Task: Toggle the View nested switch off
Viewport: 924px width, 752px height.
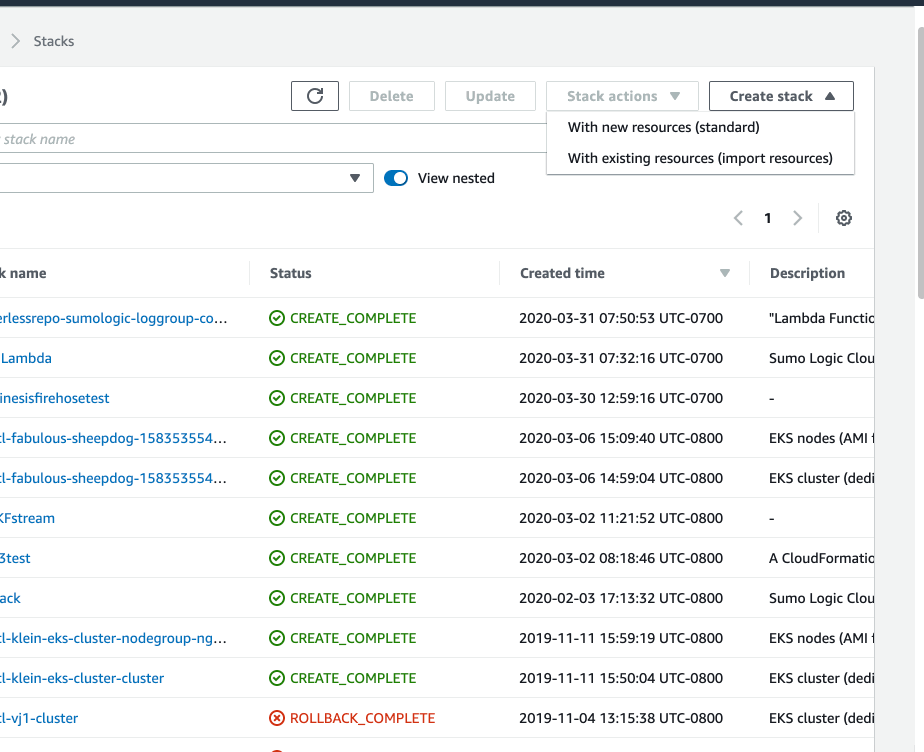Action: [x=396, y=178]
